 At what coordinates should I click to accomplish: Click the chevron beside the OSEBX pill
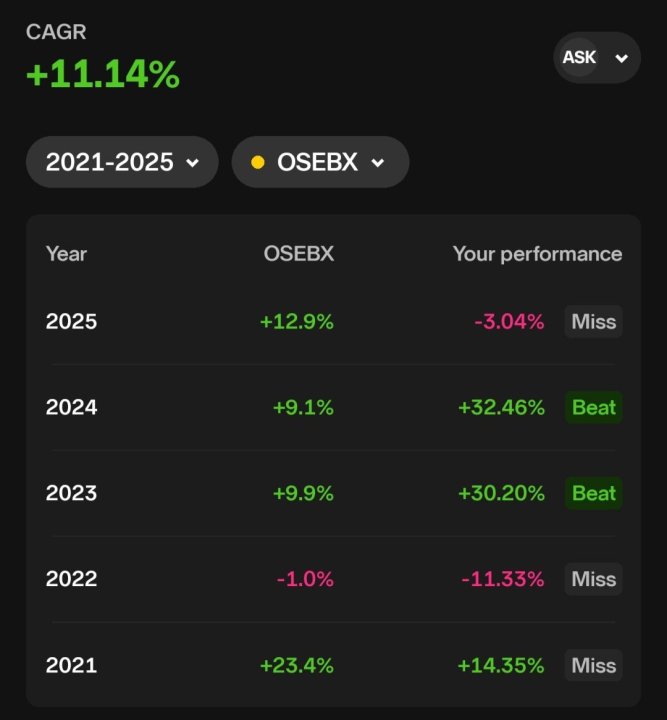click(378, 162)
